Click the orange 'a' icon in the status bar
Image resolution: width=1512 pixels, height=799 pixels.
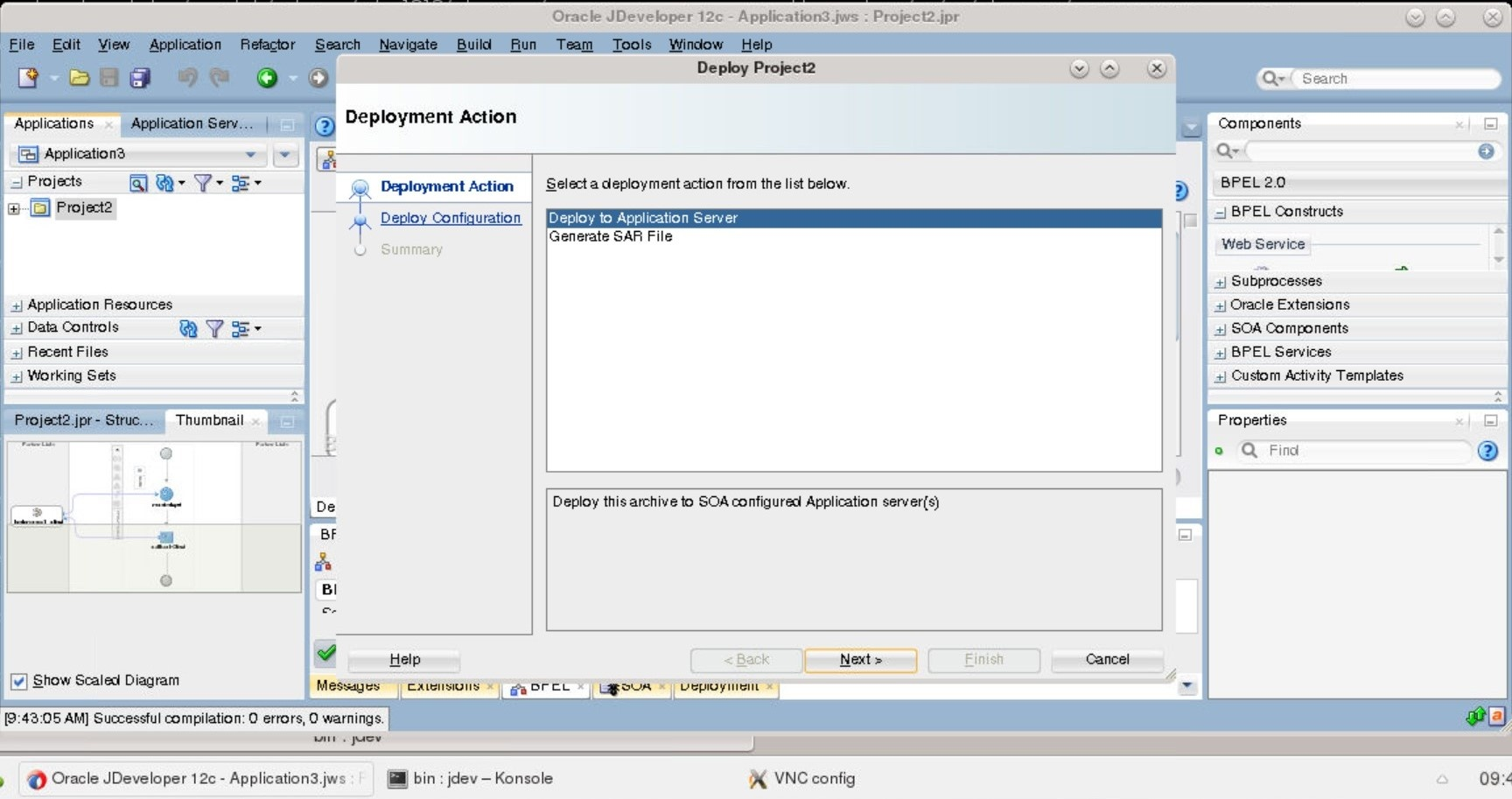coord(1496,717)
